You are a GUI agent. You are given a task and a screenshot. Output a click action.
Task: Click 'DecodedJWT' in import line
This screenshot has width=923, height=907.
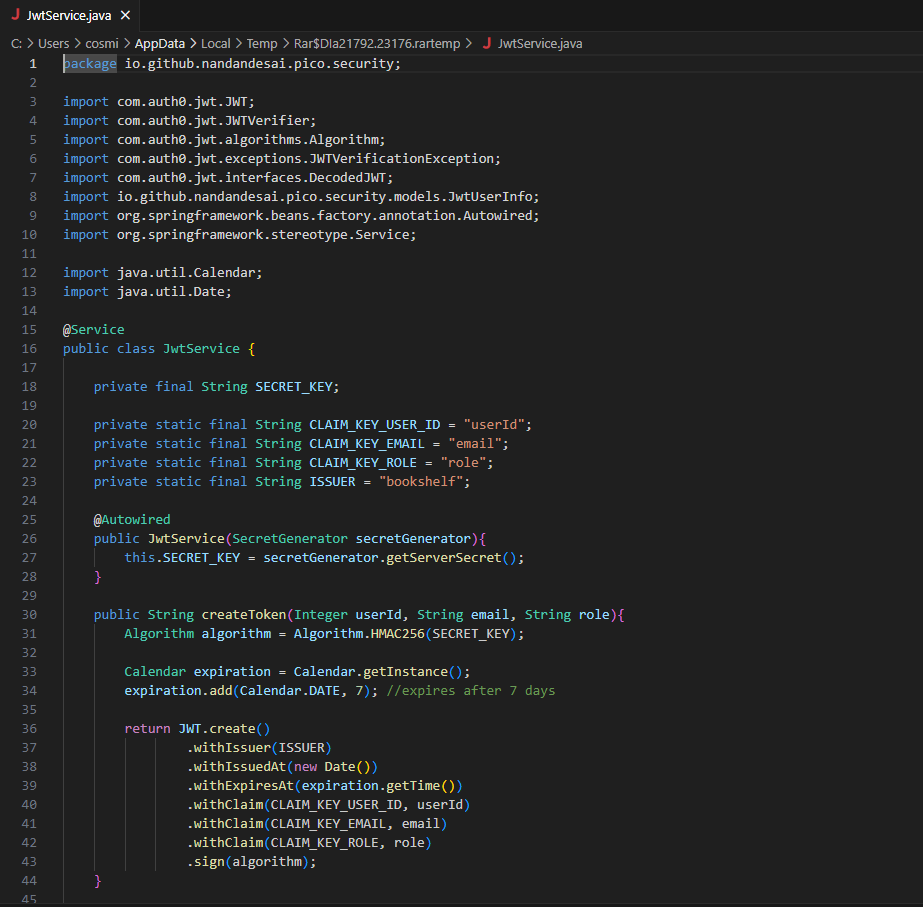point(347,178)
